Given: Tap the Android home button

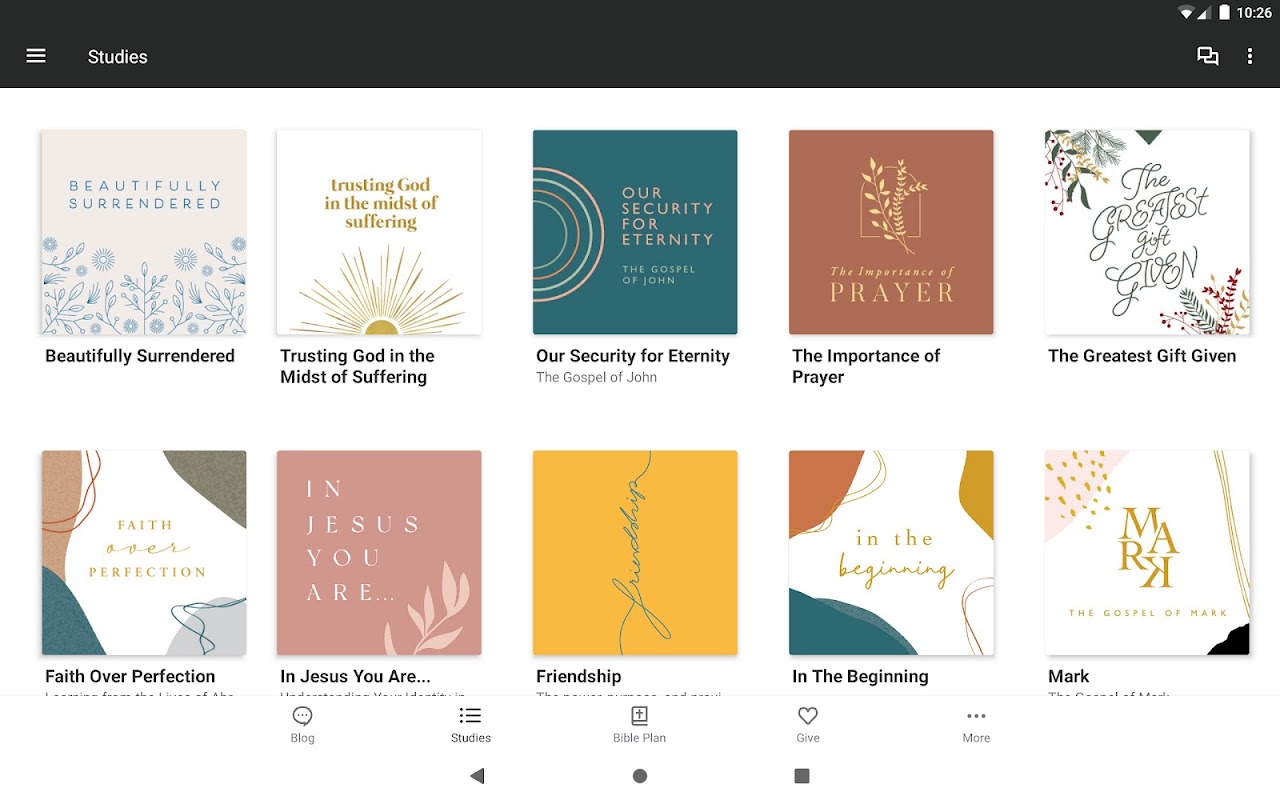Looking at the screenshot, I should (640, 775).
